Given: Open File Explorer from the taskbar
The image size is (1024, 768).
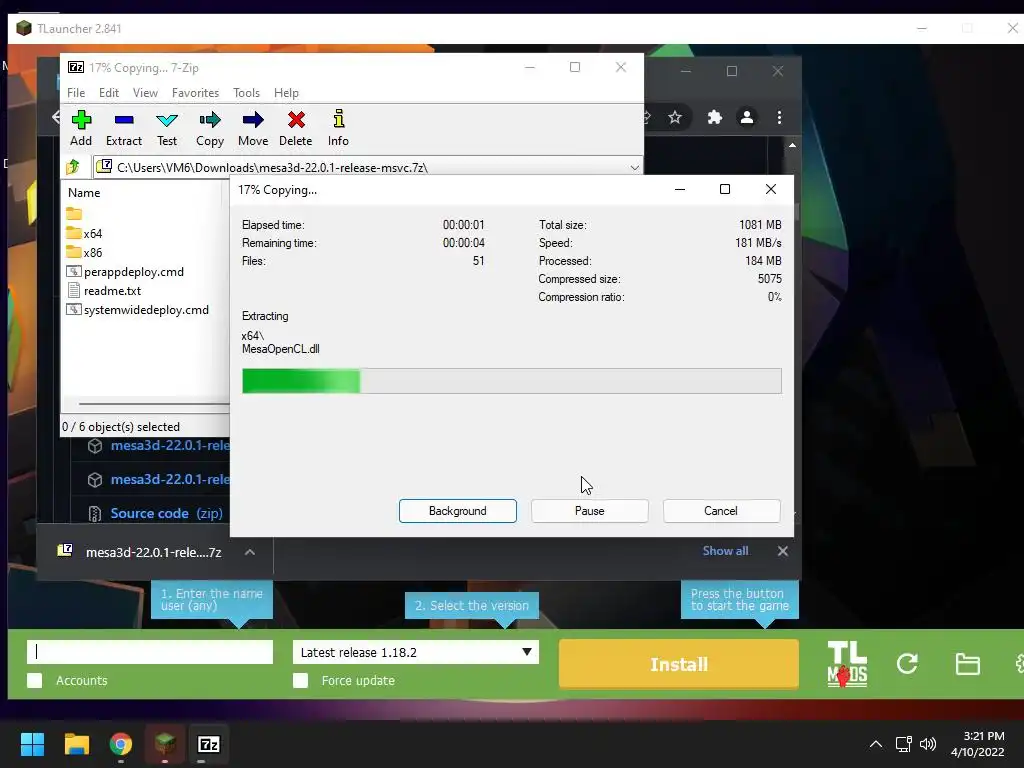Looking at the screenshot, I should tap(76, 744).
